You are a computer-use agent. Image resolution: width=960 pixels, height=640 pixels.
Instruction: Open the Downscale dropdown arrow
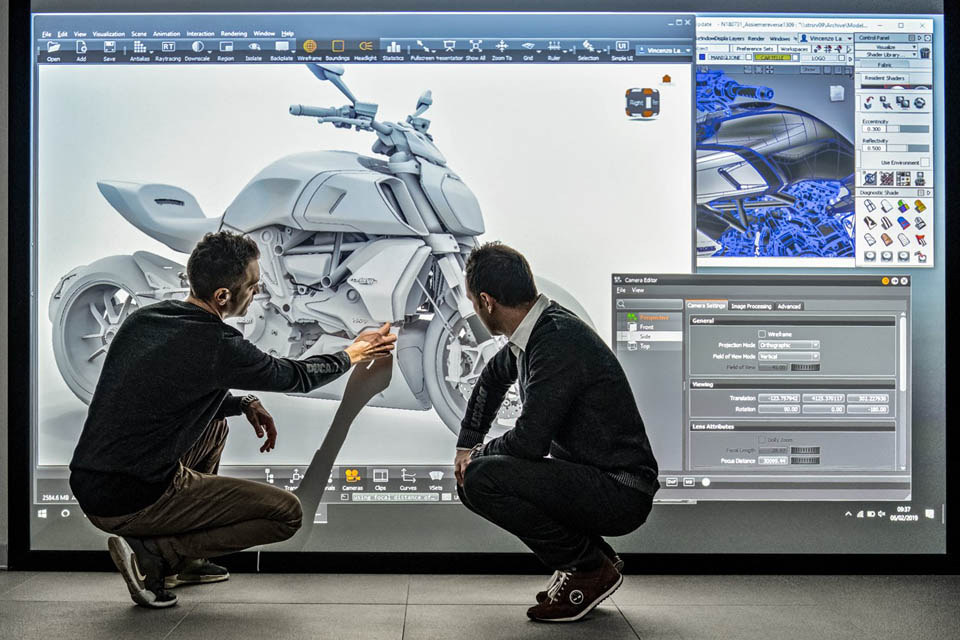click(209, 51)
